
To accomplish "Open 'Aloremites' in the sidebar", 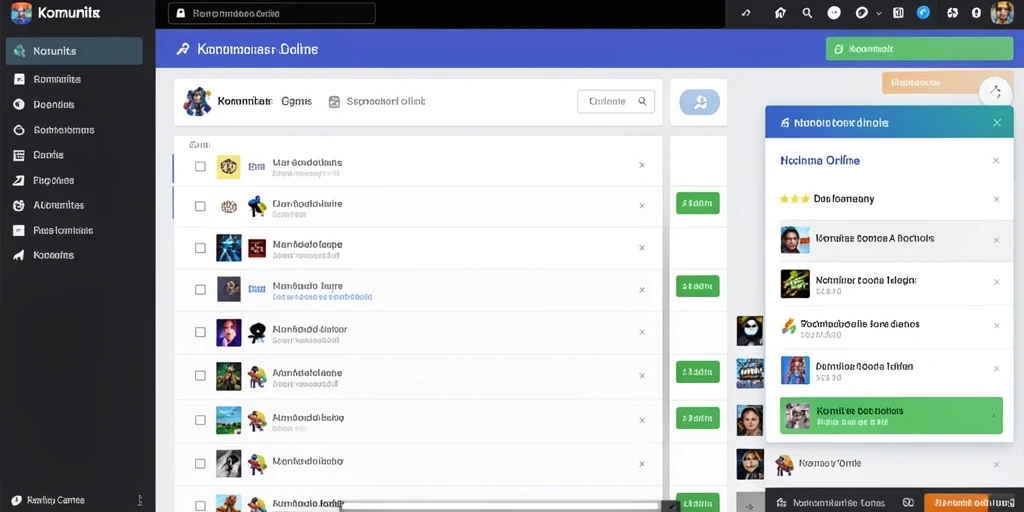I will [x=59, y=205].
